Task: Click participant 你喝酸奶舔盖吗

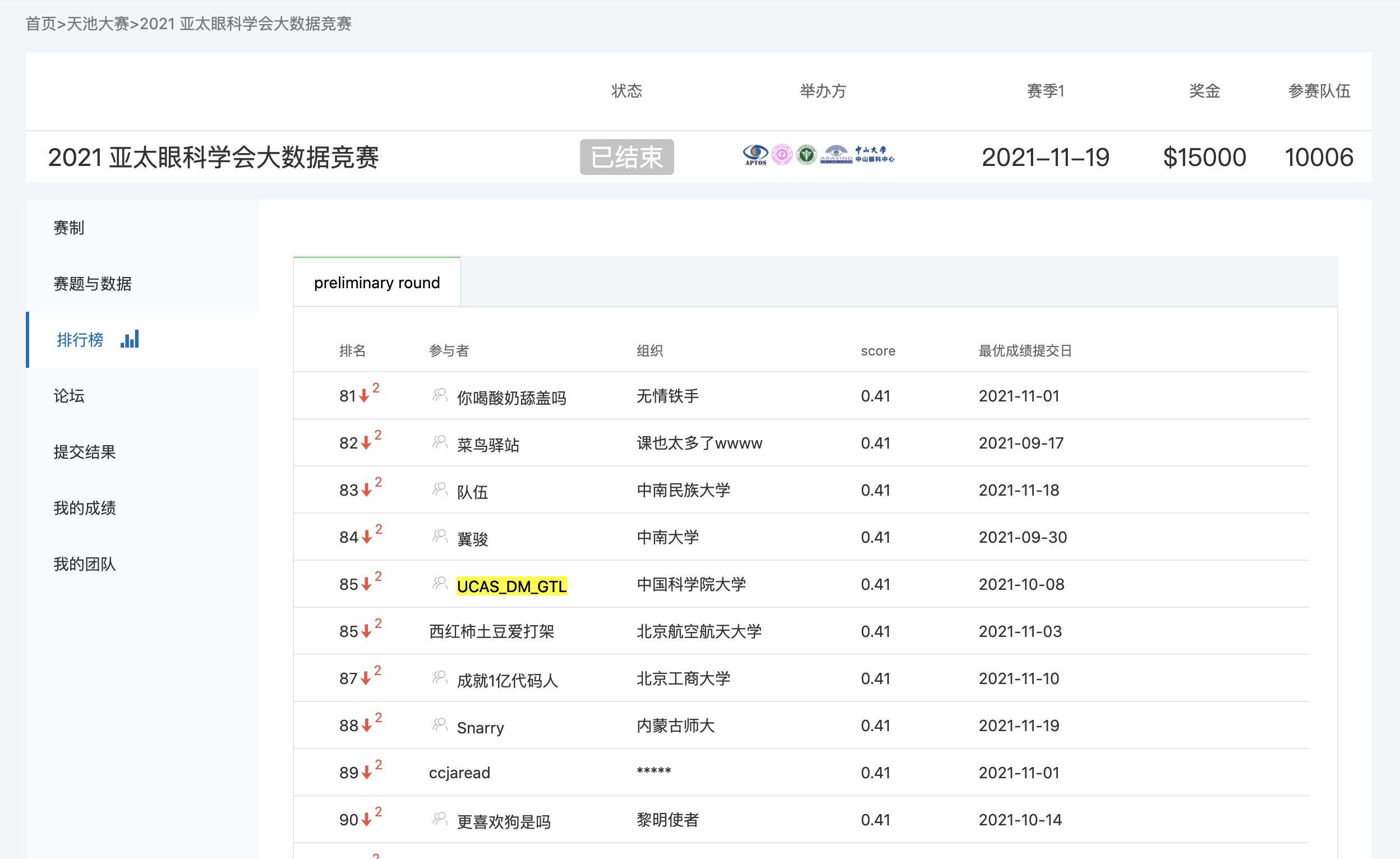Action: pyautogui.click(x=512, y=398)
